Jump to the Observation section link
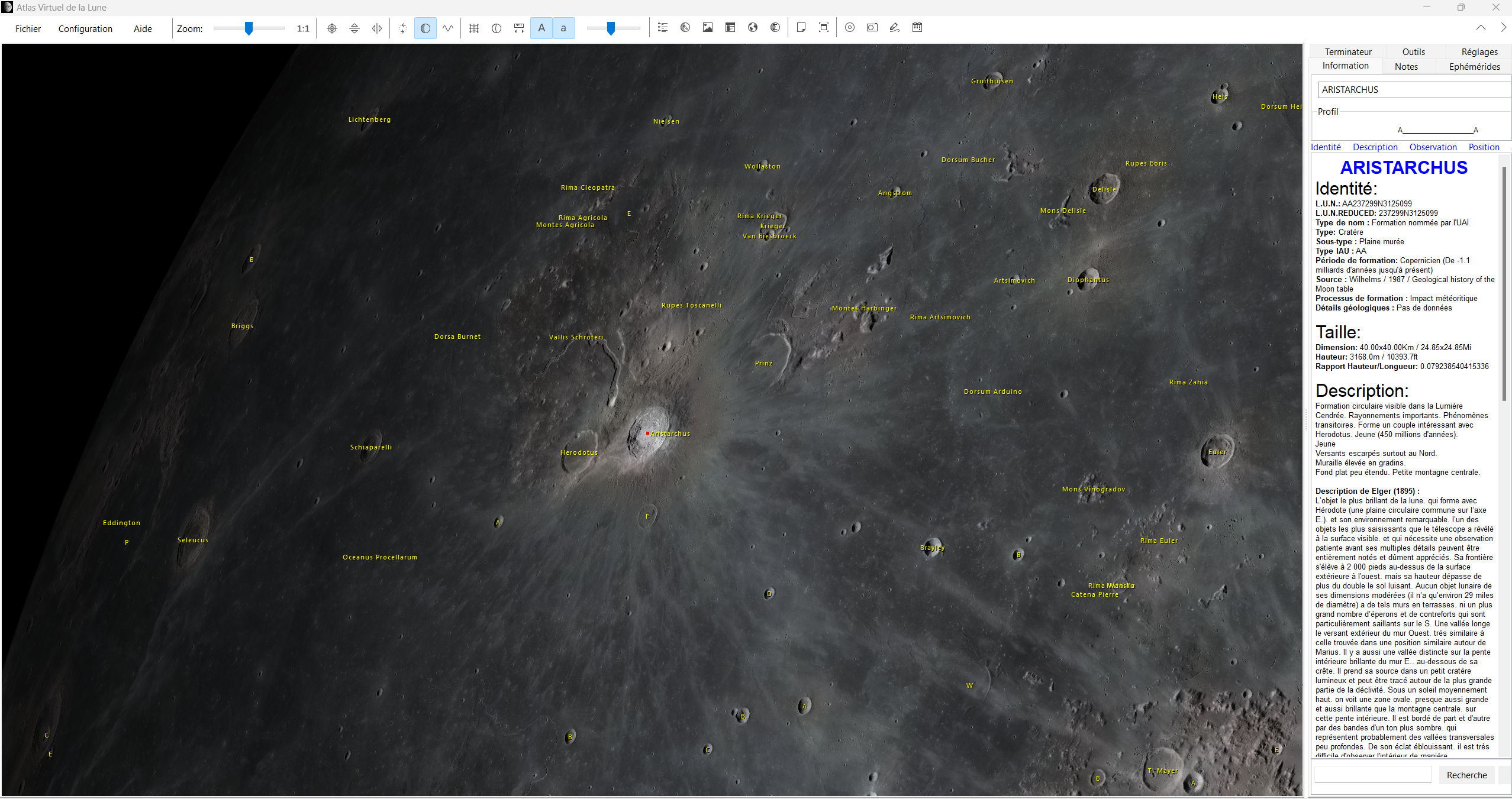1512x799 pixels. (1433, 147)
